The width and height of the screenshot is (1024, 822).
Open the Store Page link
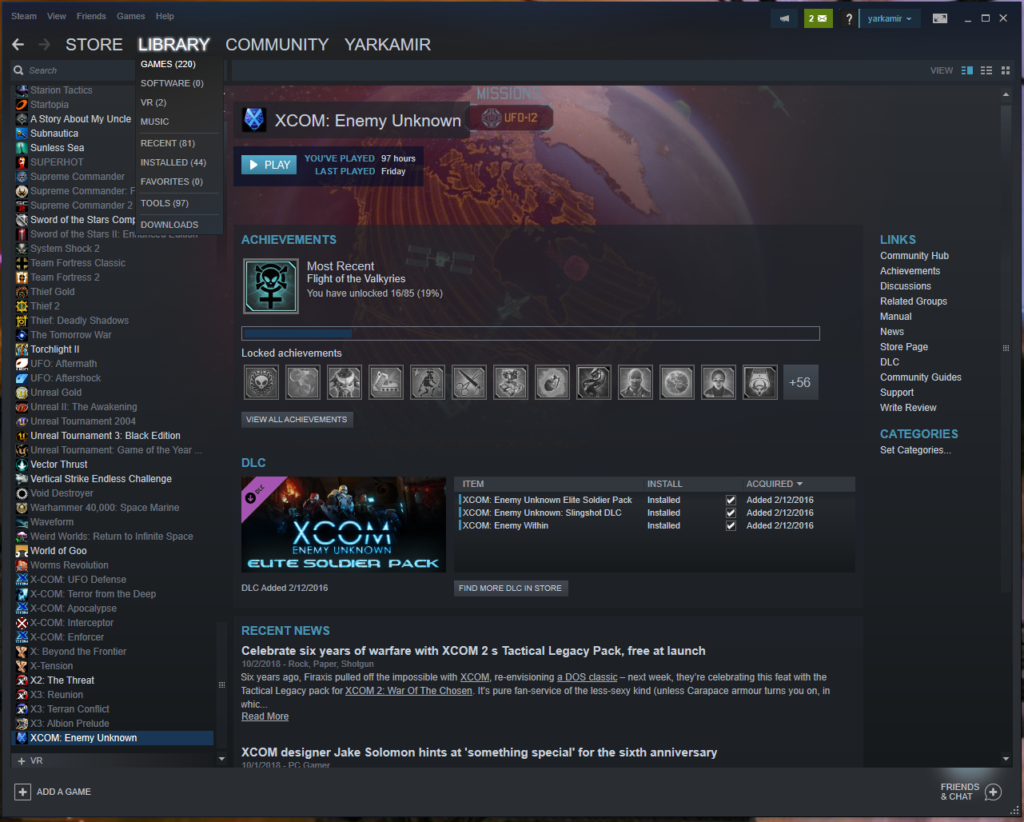tap(904, 347)
